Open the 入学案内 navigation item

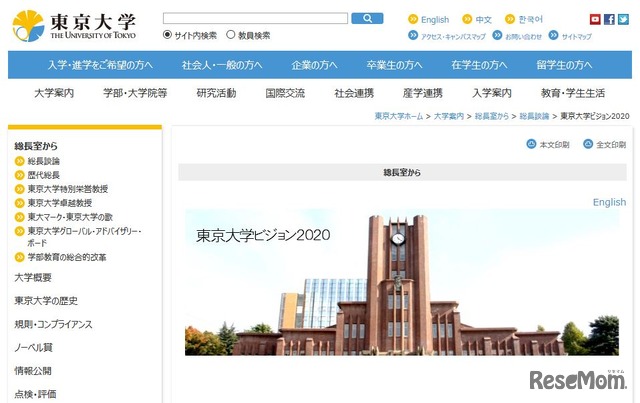point(491,93)
